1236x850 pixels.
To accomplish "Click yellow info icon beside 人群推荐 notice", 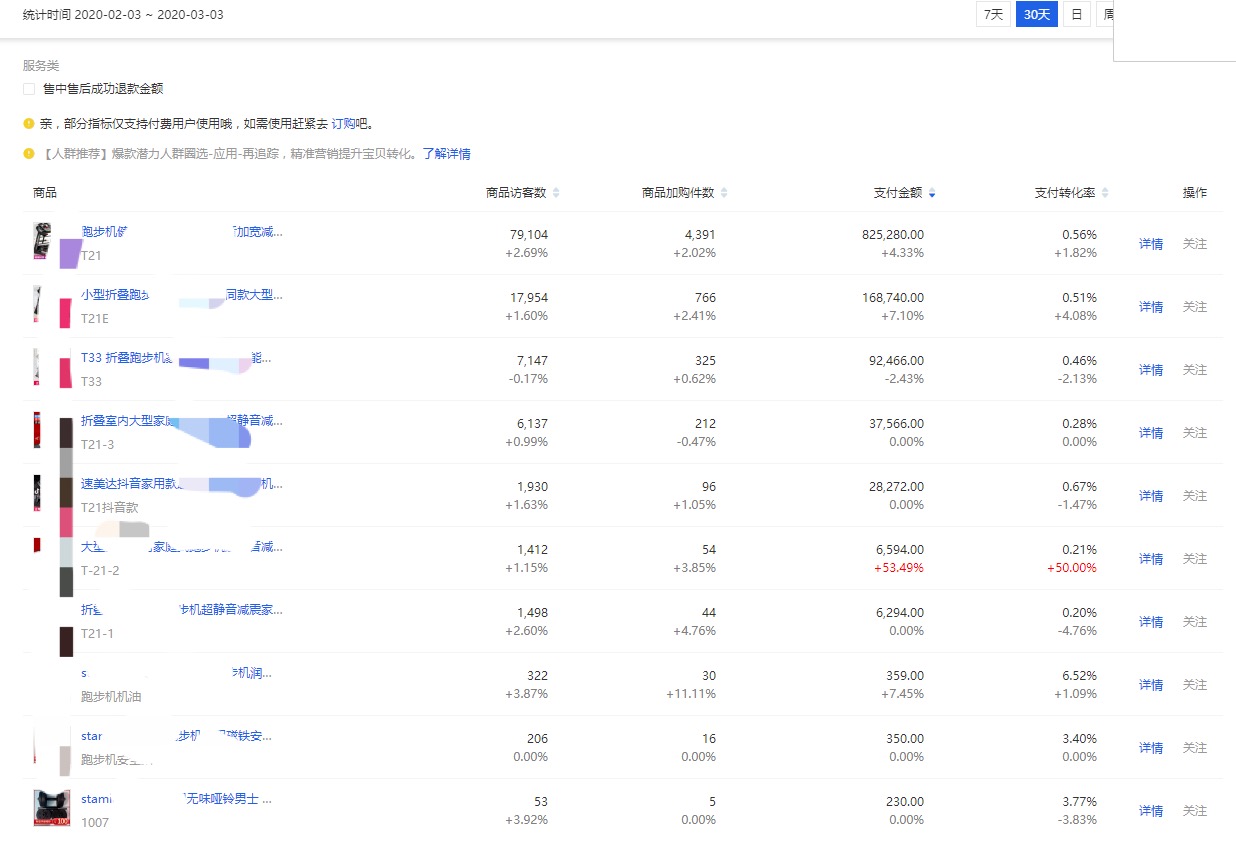I will click(x=29, y=154).
